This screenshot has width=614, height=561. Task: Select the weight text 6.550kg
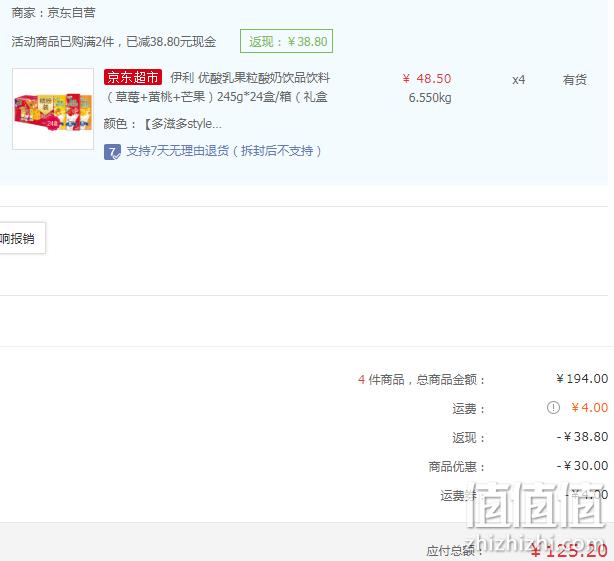click(430, 98)
